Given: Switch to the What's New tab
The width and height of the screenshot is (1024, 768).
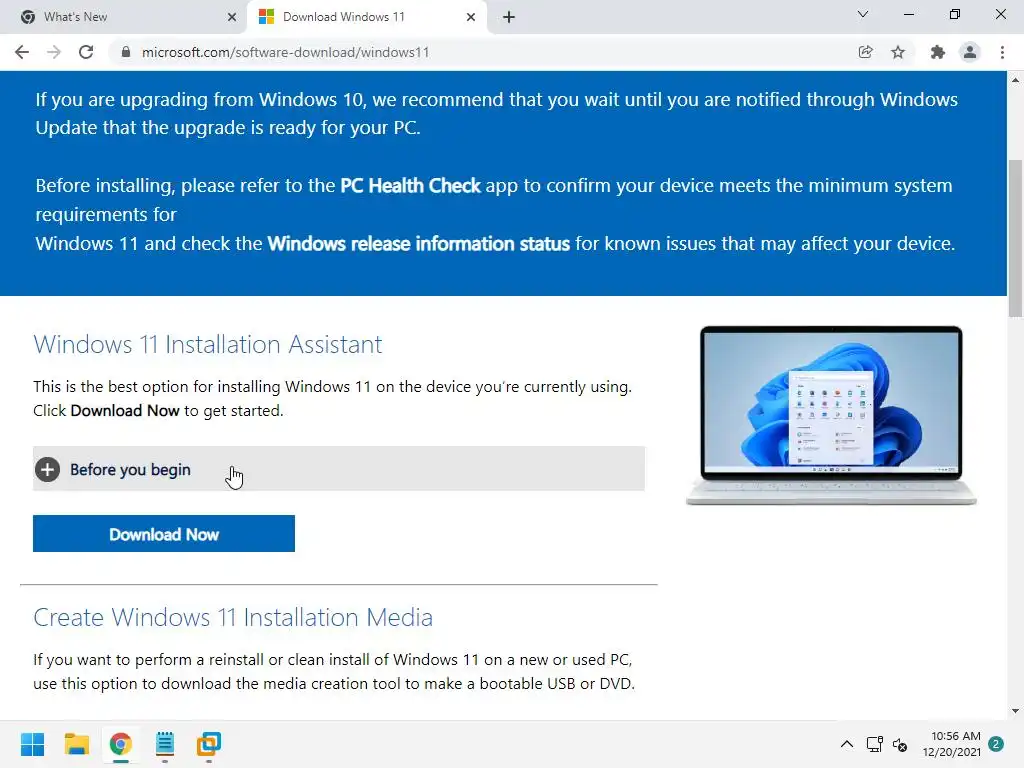Looking at the screenshot, I should click(x=123, y=17).
